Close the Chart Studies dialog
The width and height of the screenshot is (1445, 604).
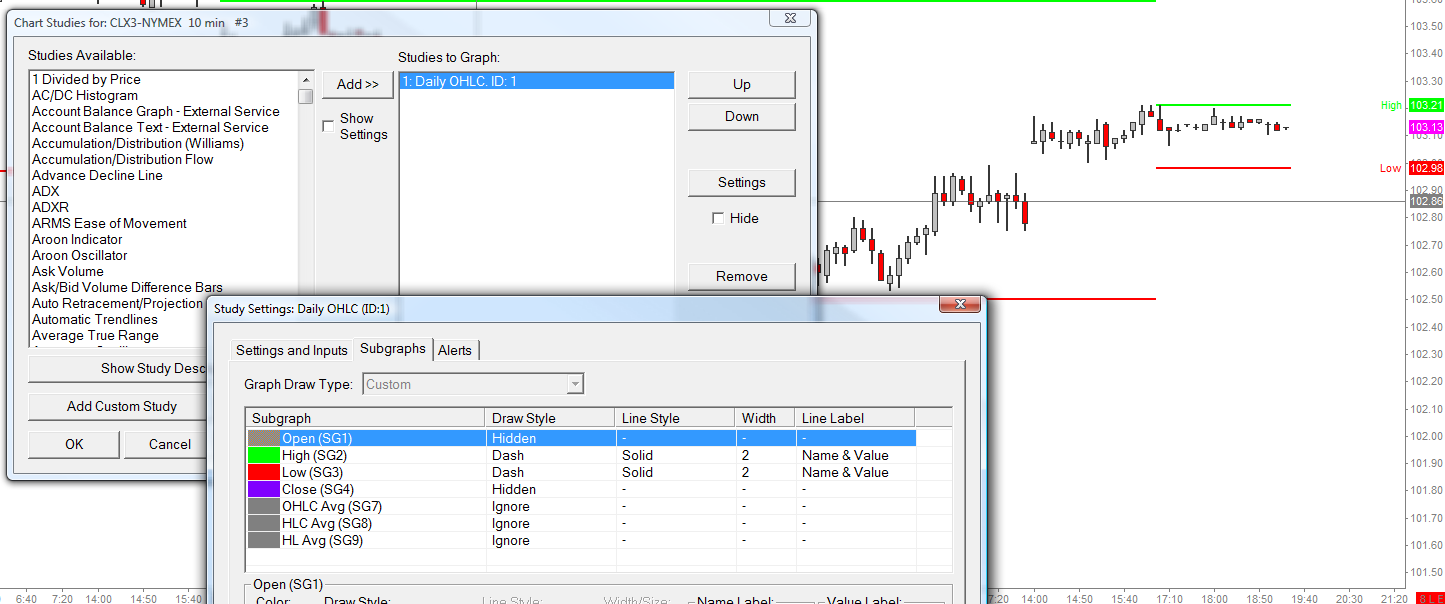click(790, 19)
